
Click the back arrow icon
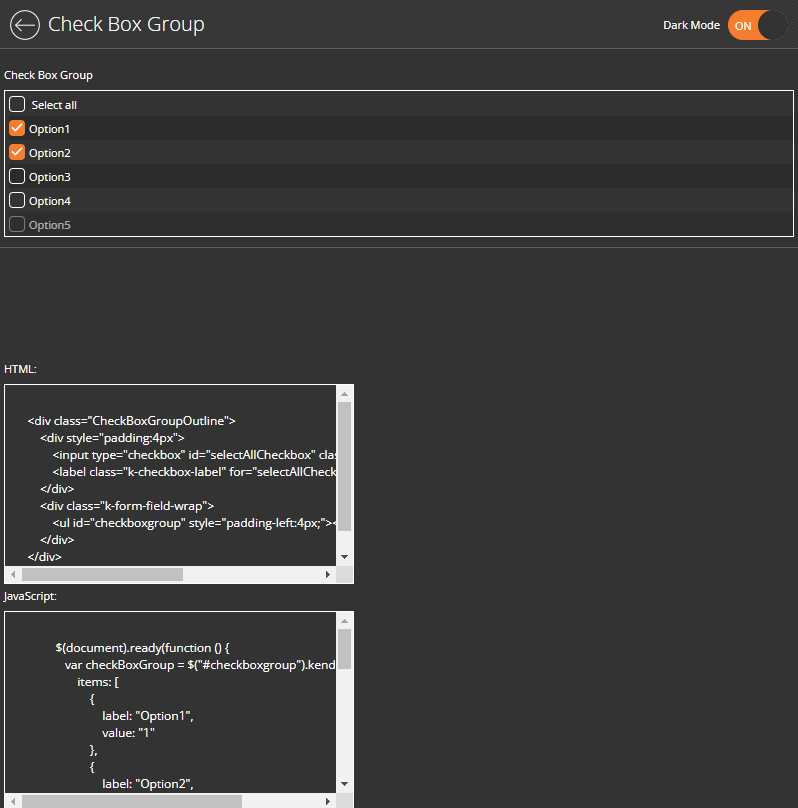pyautogui.click(x=25, y=25)
